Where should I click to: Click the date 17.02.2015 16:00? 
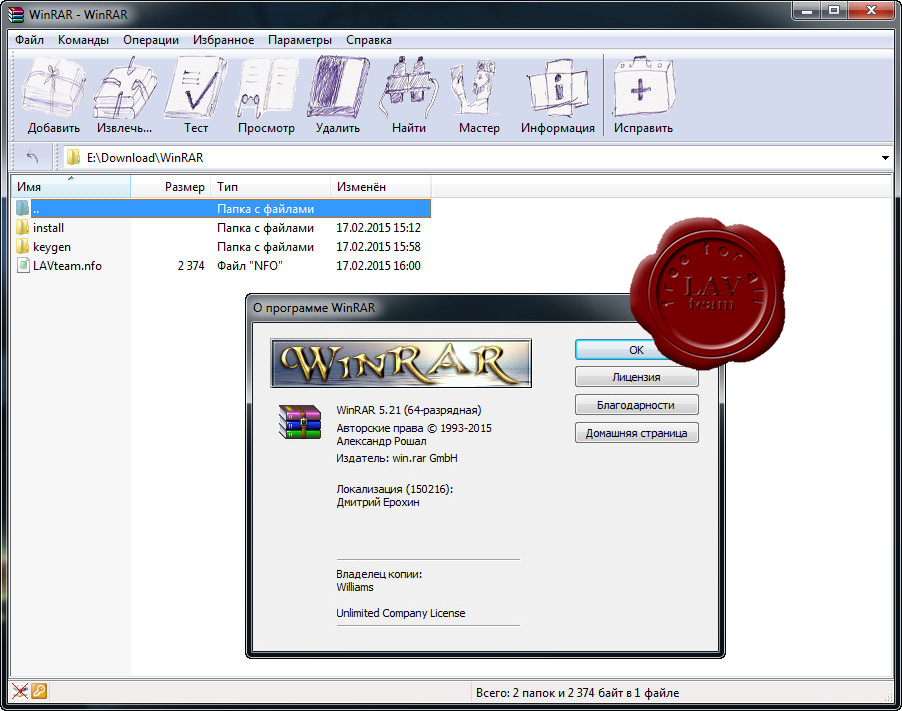[x=379, y=266]
